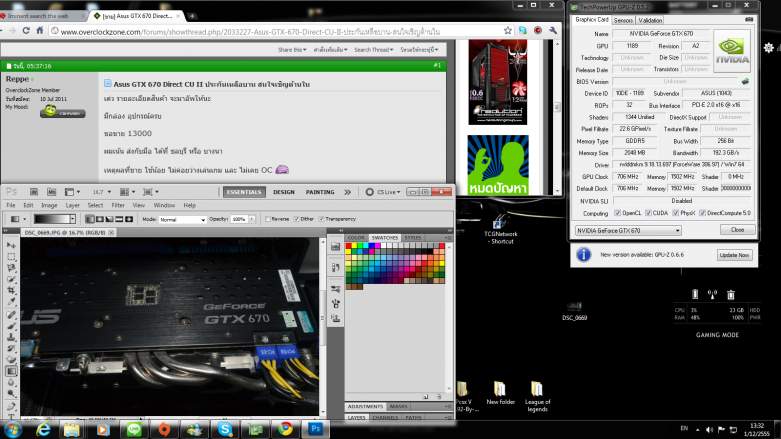Screen dimensions: 781x439
Task: Open NVIDIA GeForce GTX 670 card dropdown
Action: [628, 231]
